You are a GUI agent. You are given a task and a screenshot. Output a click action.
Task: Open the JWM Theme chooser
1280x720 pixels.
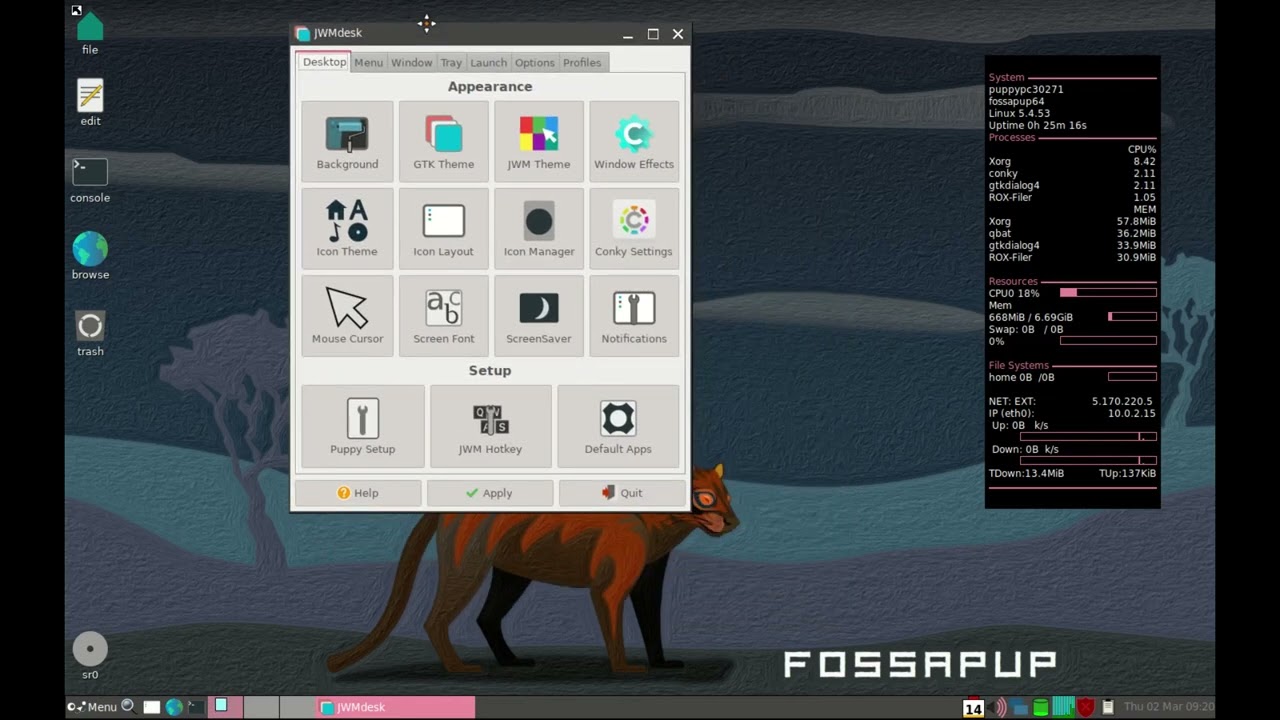tap(538, 141)
